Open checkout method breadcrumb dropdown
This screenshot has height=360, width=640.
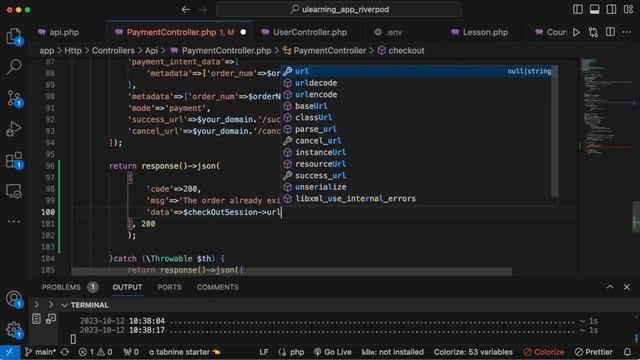coord(401,51)
